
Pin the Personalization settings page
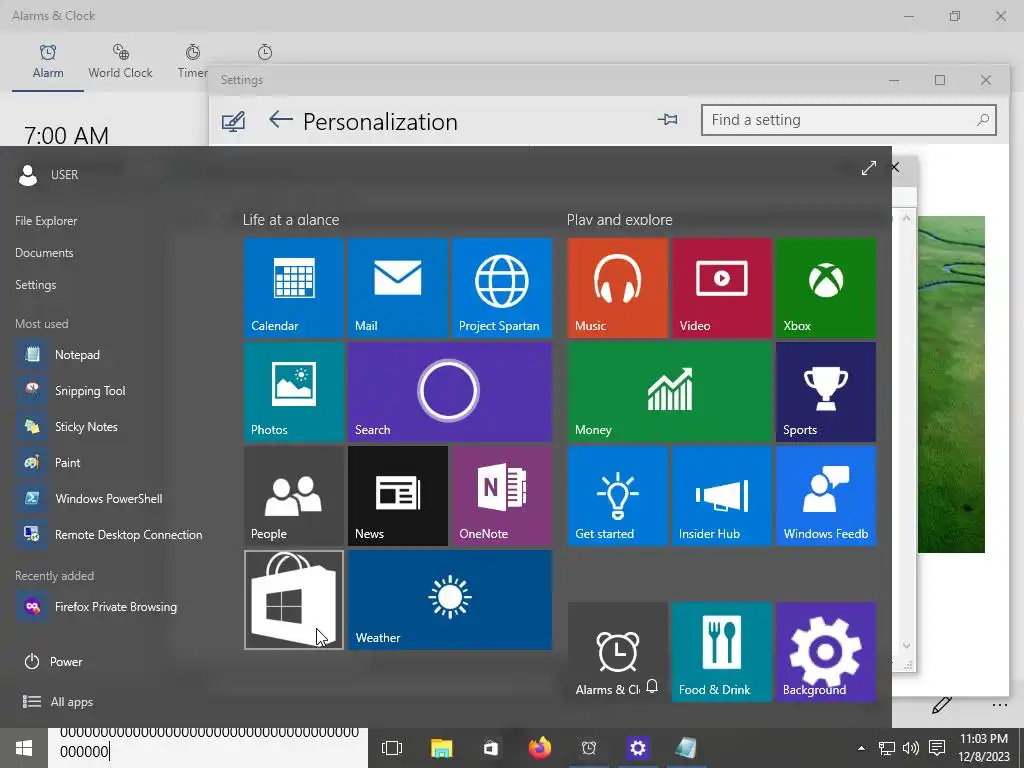(x=667, y=120)
